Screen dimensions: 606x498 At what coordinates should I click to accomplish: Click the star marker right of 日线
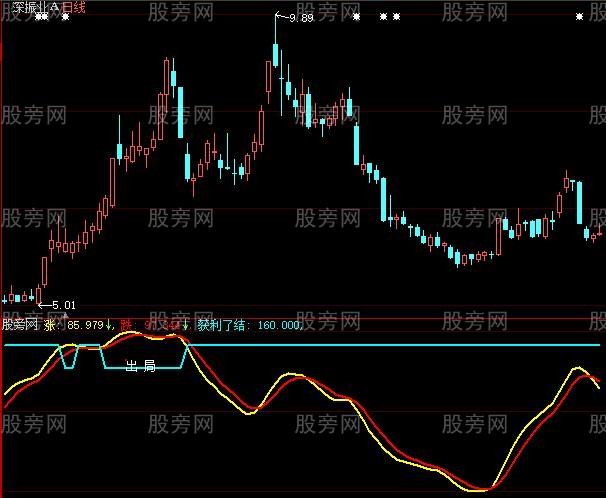pos(66,17)
